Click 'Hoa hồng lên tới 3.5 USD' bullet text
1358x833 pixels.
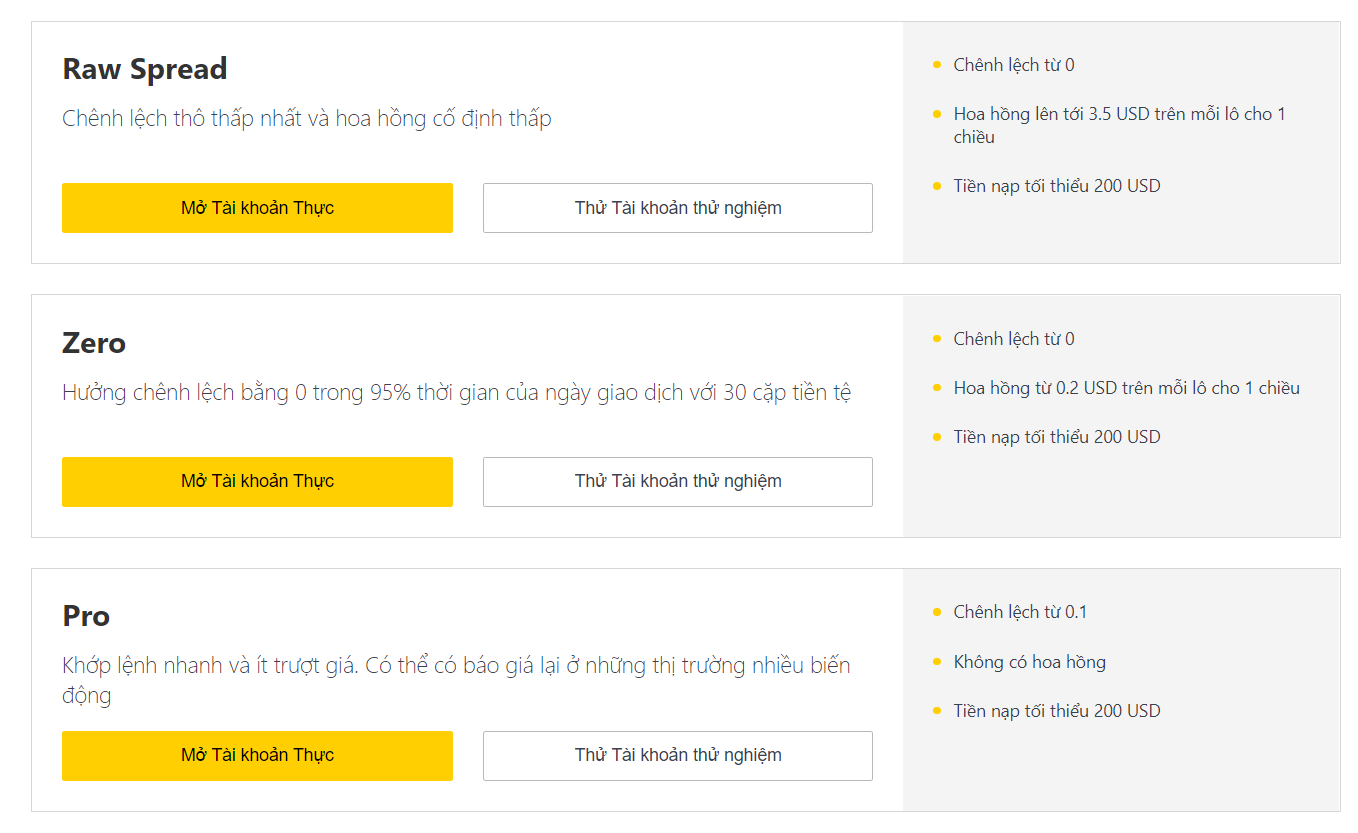[x=1119, y=115]
